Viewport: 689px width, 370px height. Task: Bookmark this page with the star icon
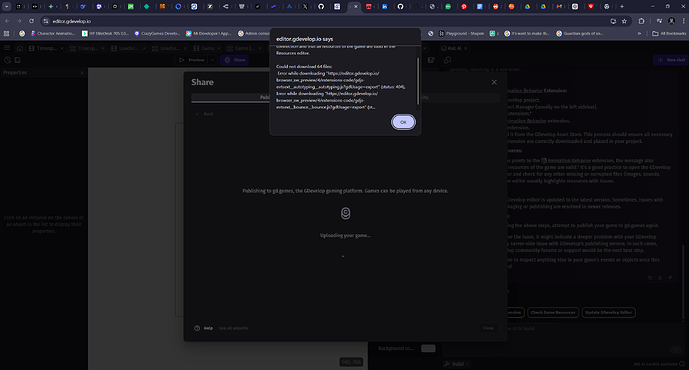[624, 21]
